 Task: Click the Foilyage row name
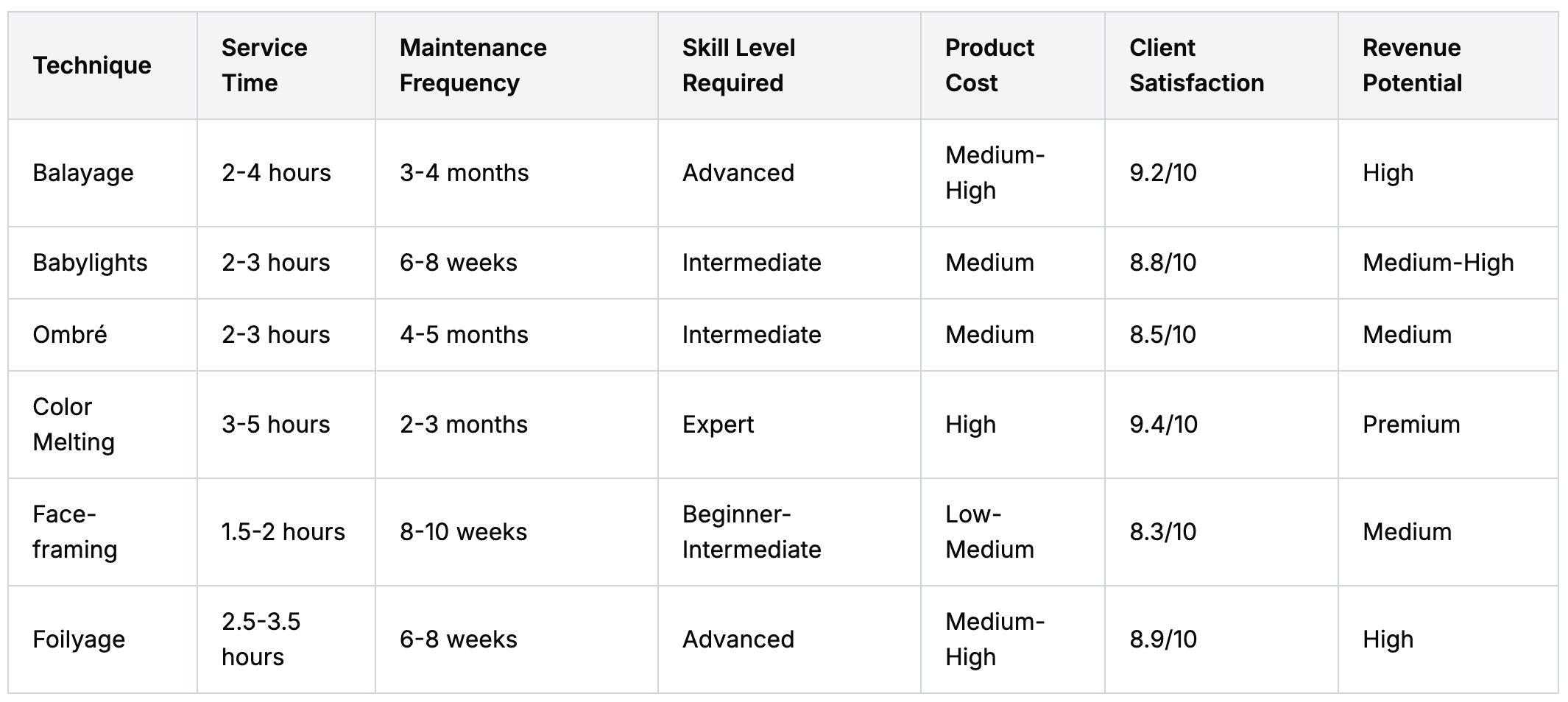click(x=79, y=639)
